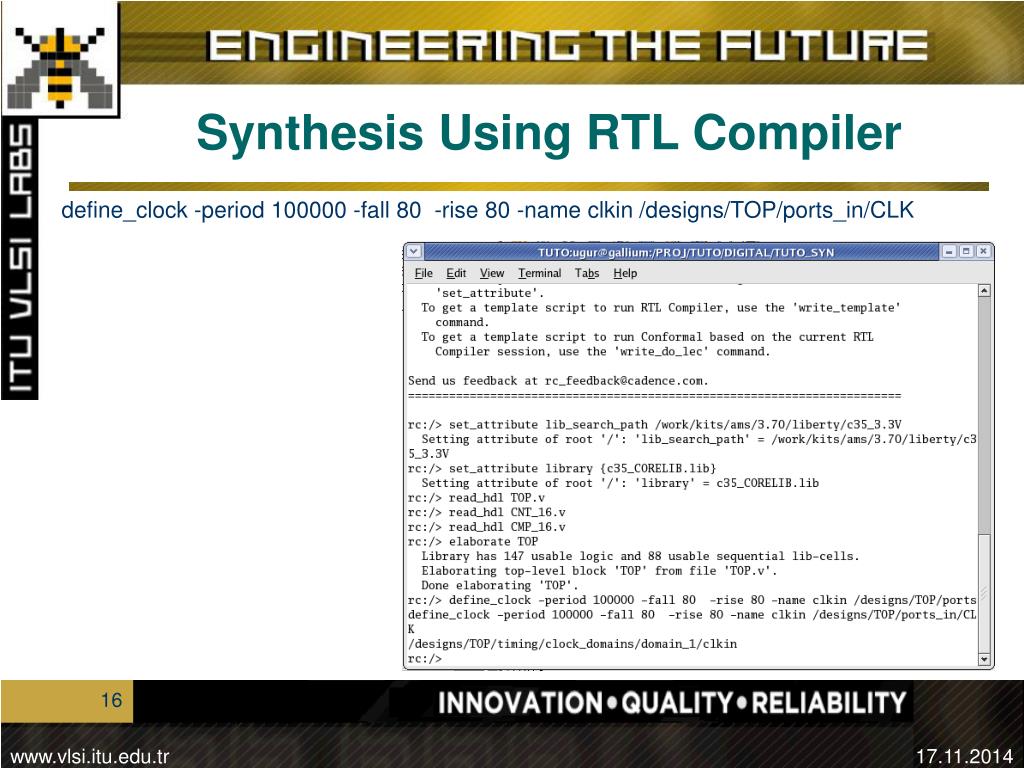
Task: Open the Terminal menu
Action: pos(539,273)
